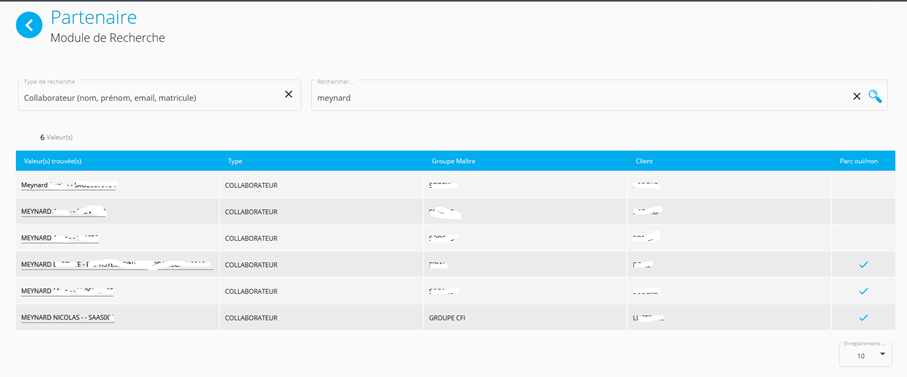This screenshot has height=377, width=907.
Task: Sort by Parc oui/non column header
Action: (x=858, y=161)
